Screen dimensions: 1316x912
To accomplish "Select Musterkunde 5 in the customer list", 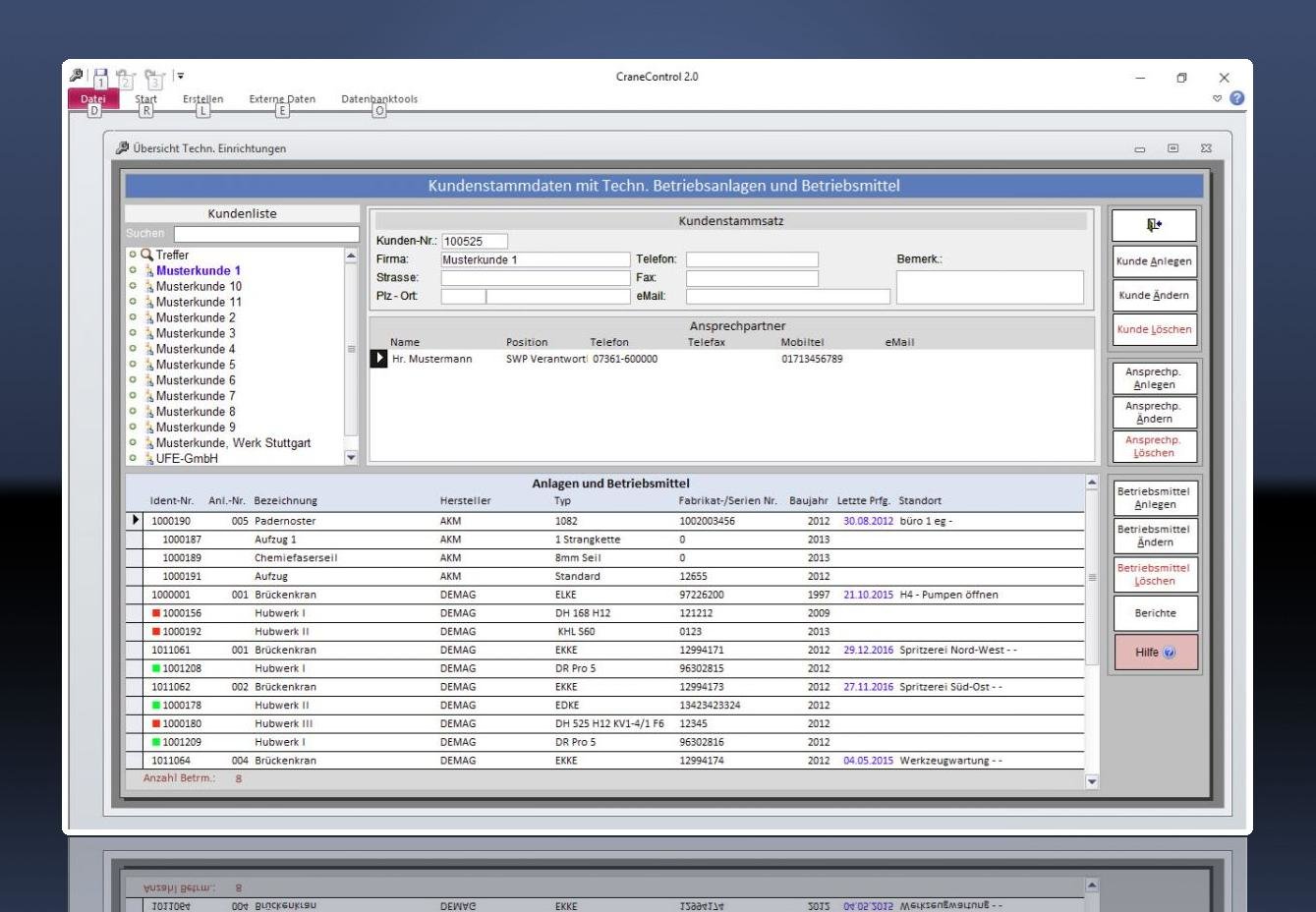I will 196,365.
